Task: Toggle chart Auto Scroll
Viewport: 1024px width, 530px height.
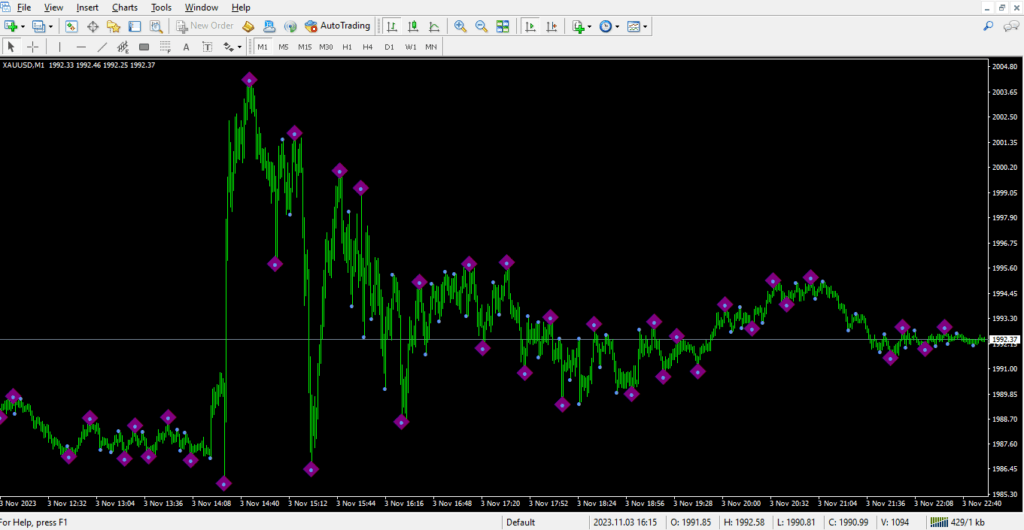Action: 530,26
